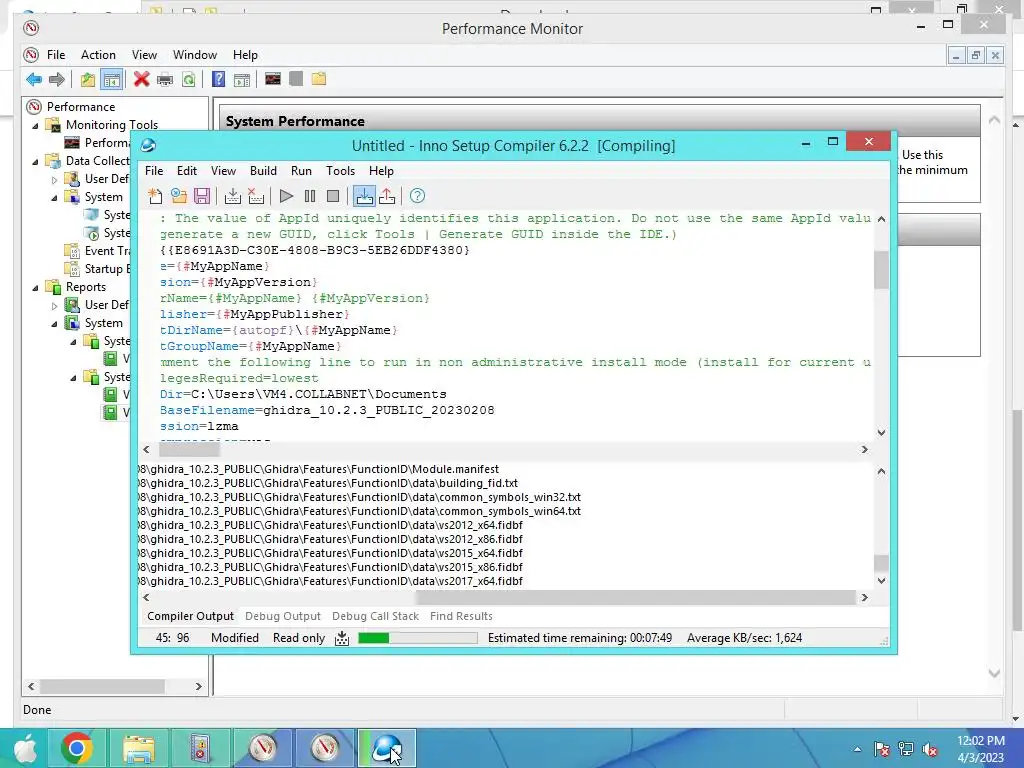
Task: Switch to Debug Output tab
Action: 283,616
